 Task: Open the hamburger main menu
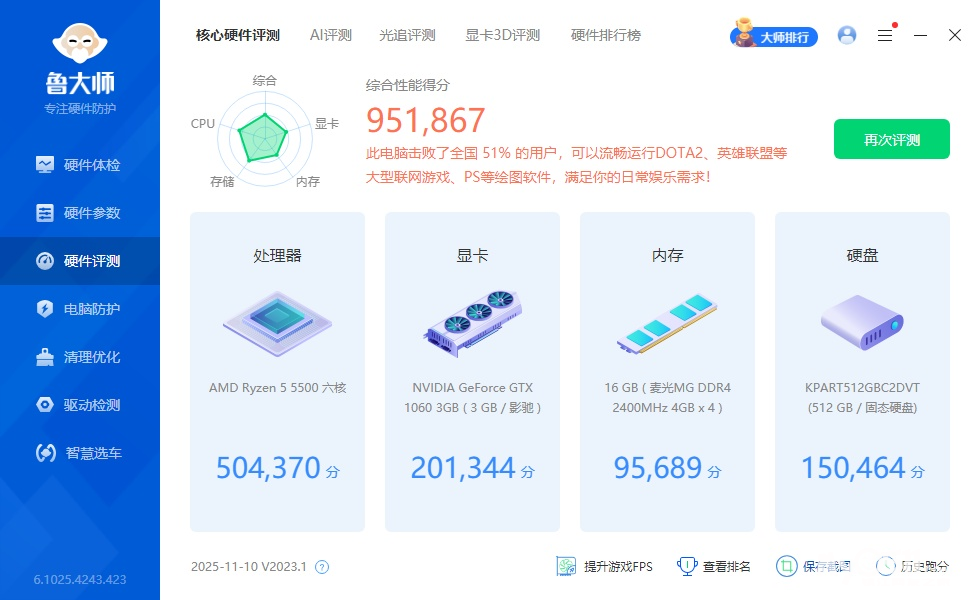click(885, 35)
